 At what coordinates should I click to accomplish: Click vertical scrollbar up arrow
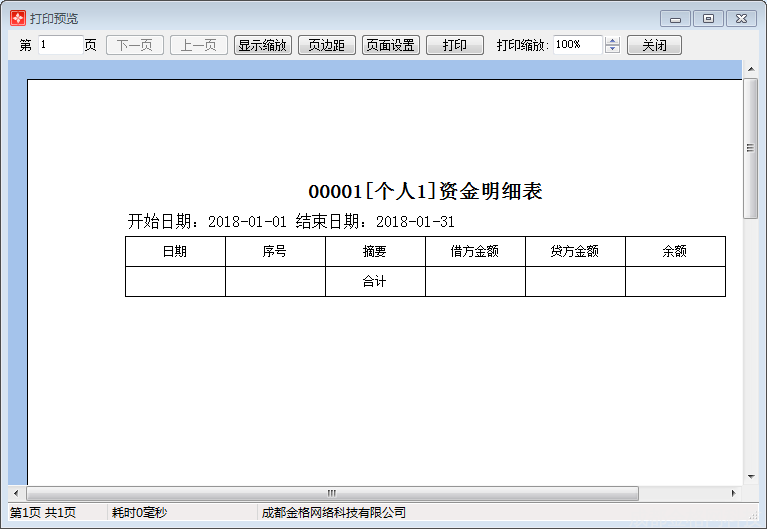[x=750, y=69]
